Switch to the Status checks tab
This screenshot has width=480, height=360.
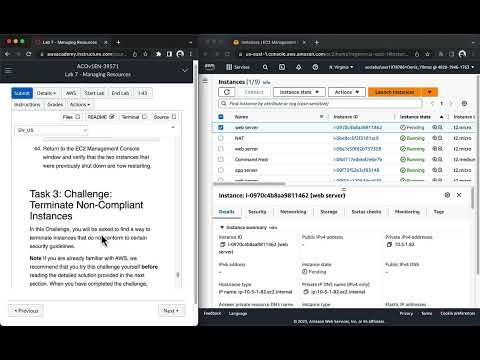coord(366,212)
